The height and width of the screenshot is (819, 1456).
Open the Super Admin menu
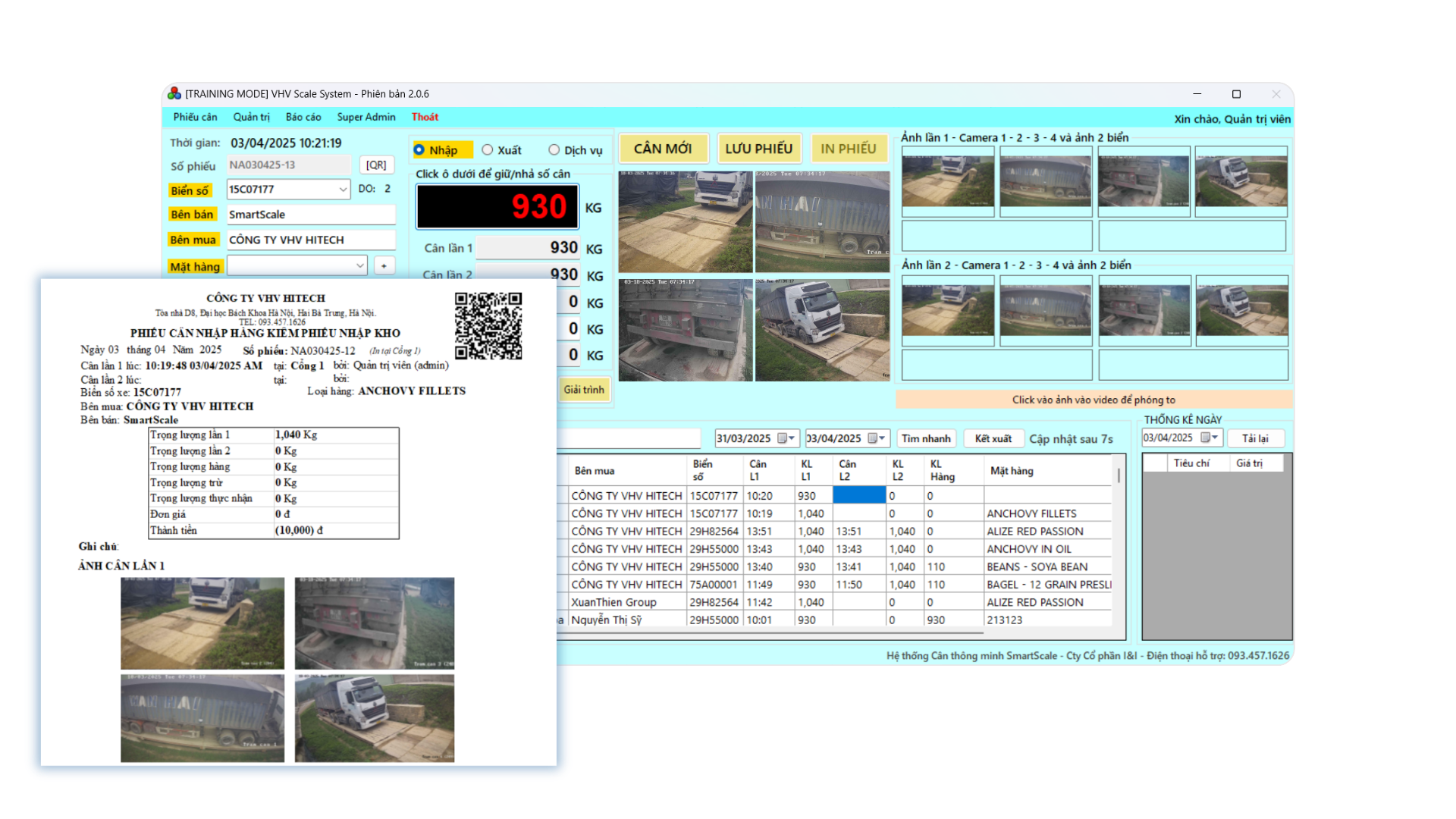pyautogui.click(x=366, y=117)
